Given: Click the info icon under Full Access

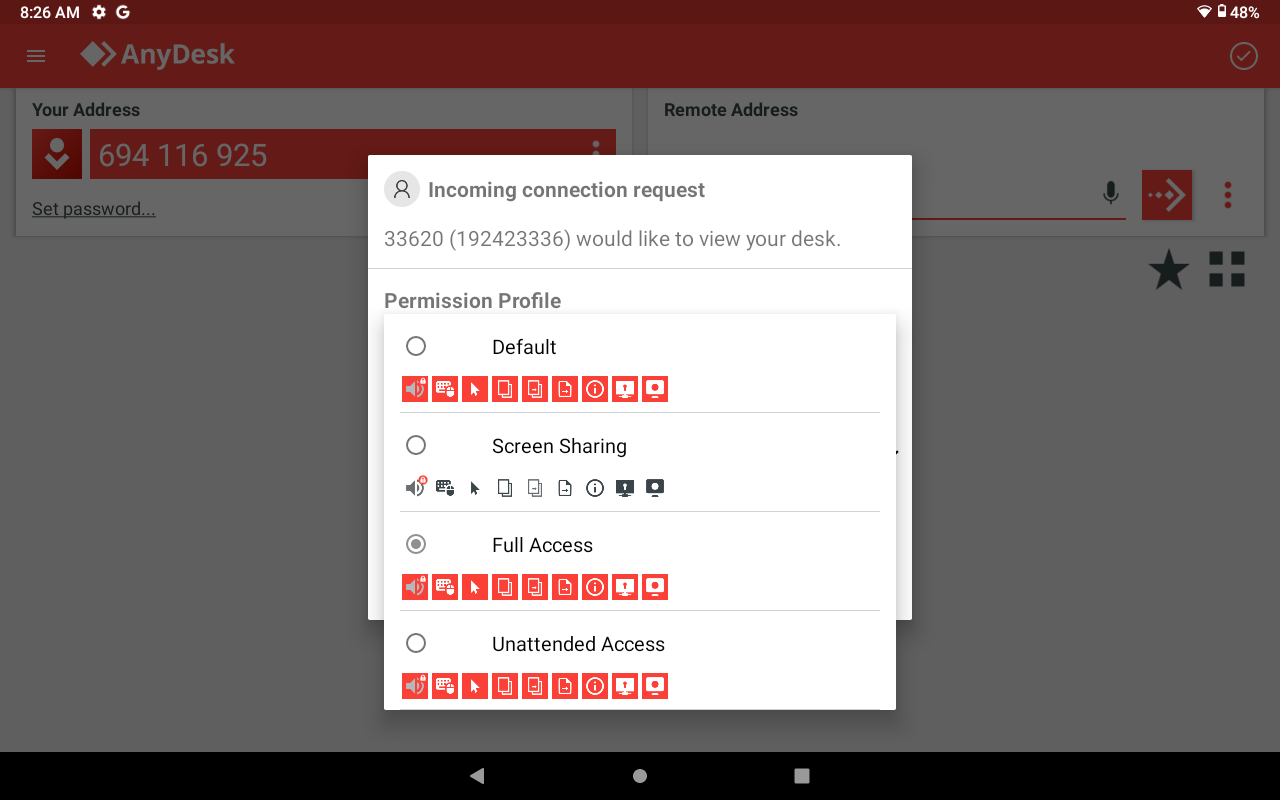Looking at the screenshot, I should [x=595, y=587].
